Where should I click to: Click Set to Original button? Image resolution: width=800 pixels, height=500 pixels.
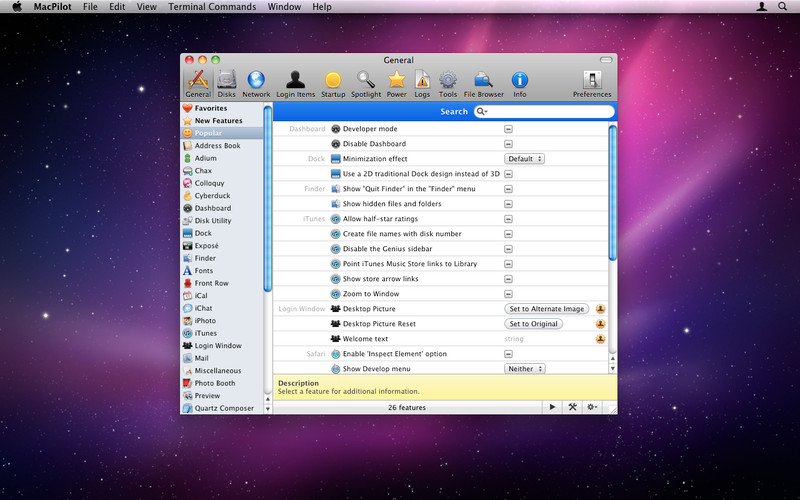click(x=533, y=323)
